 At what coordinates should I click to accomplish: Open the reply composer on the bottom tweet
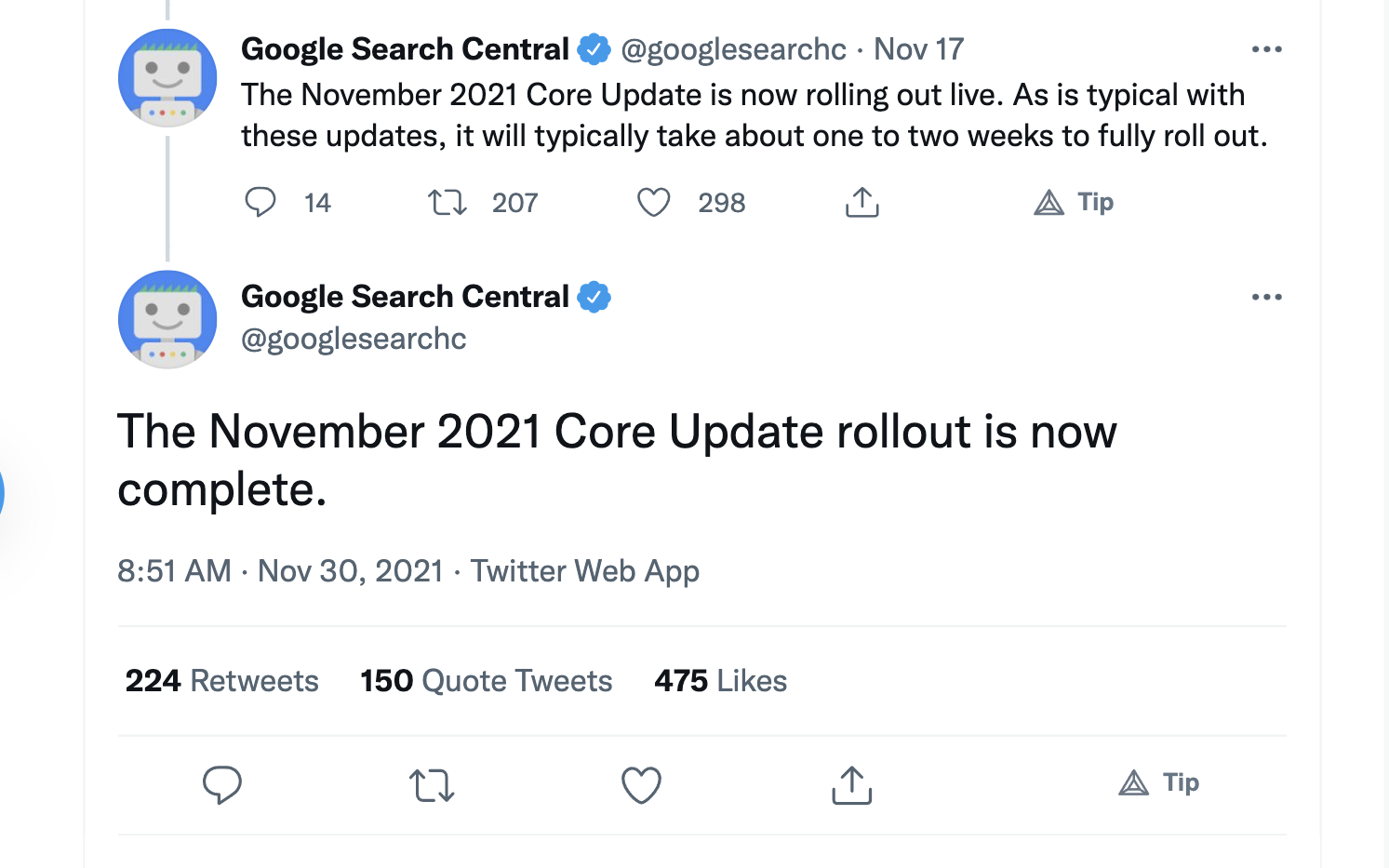(222, 786)
